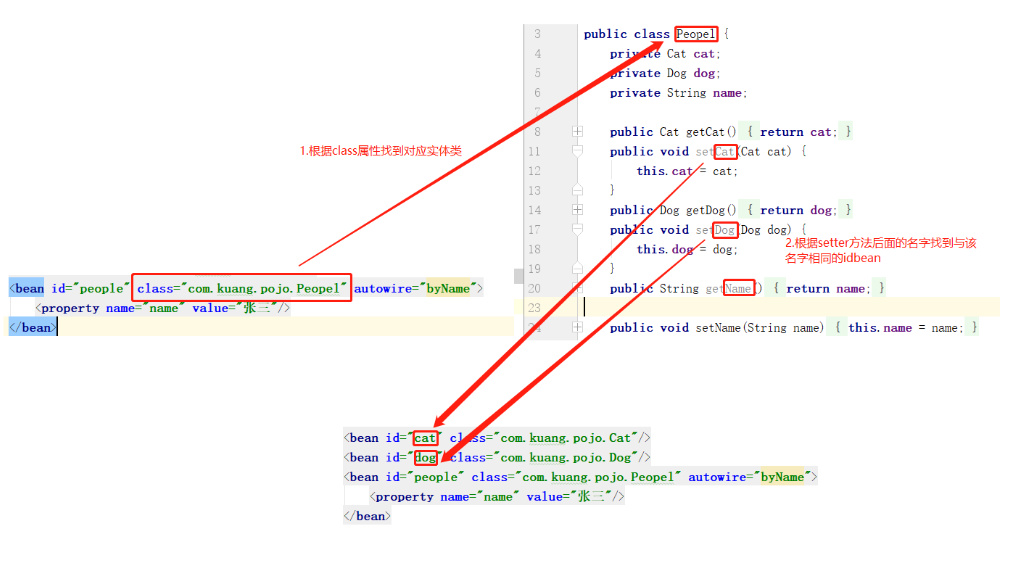Click the red-boxed cat bean id
This screenshot has width=1030, height=564.
425,438
